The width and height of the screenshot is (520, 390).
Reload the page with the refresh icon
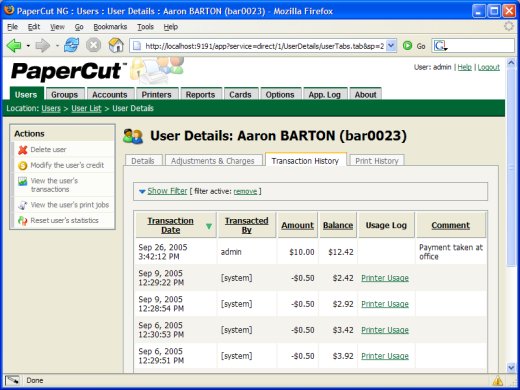(x=72, y=45)
